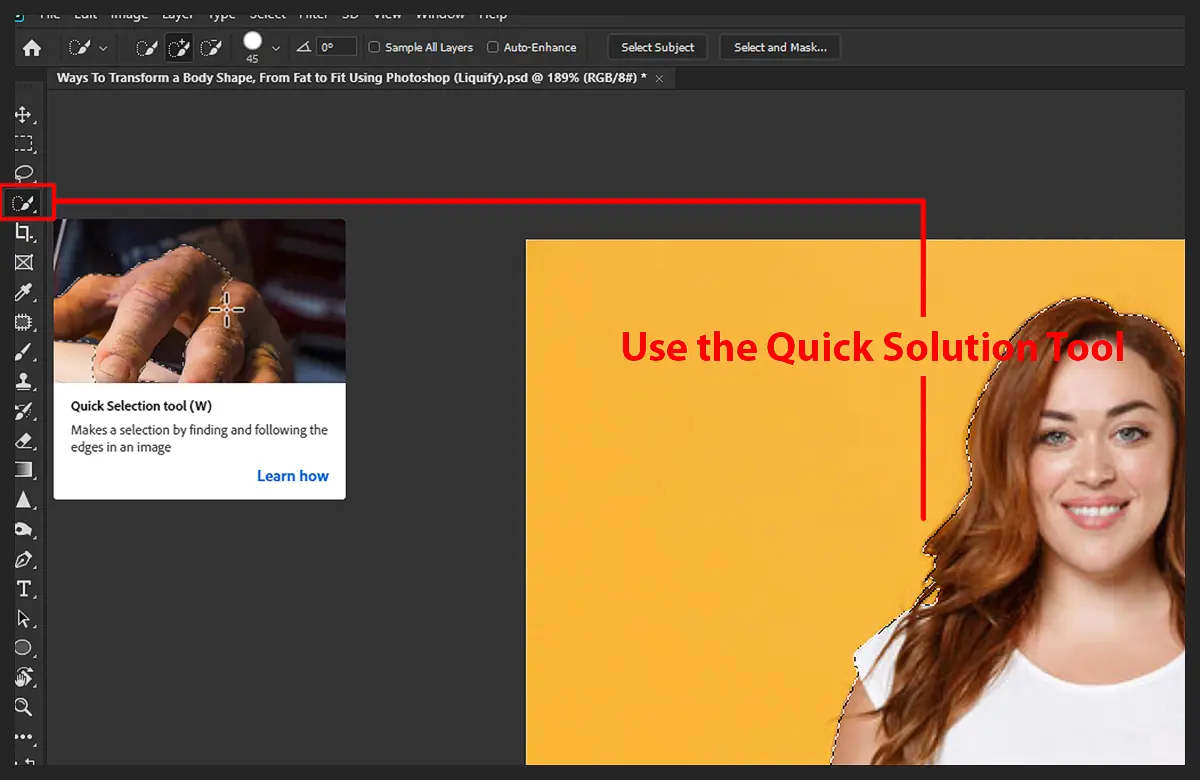Click the Learn how link
Image resolution: width=1200 pixels, height=780 pixels.
(x=292, y=476)
